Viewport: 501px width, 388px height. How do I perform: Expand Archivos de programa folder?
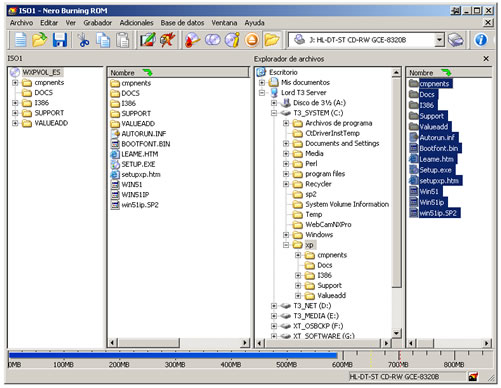click(x=286, y=123)
